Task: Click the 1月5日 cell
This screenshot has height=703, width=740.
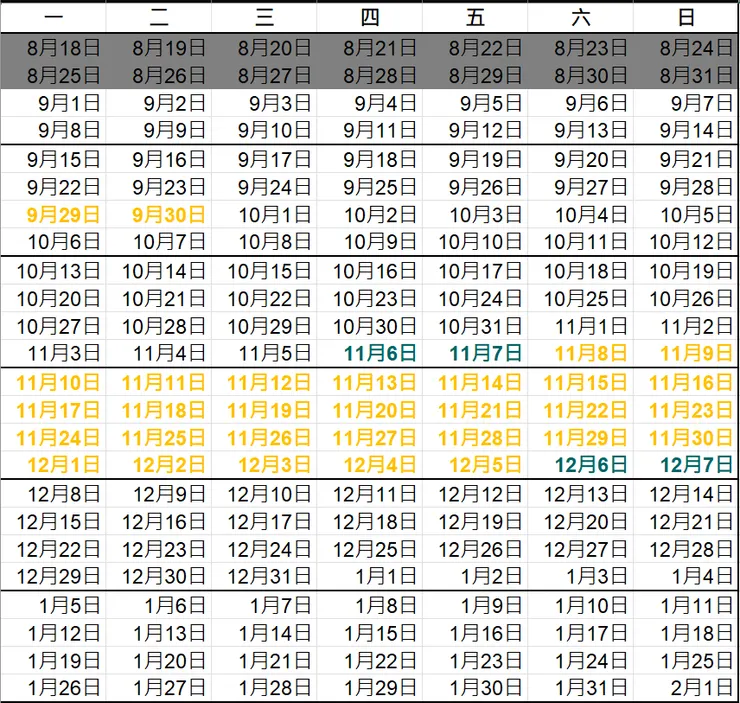Action: (53, 606)
